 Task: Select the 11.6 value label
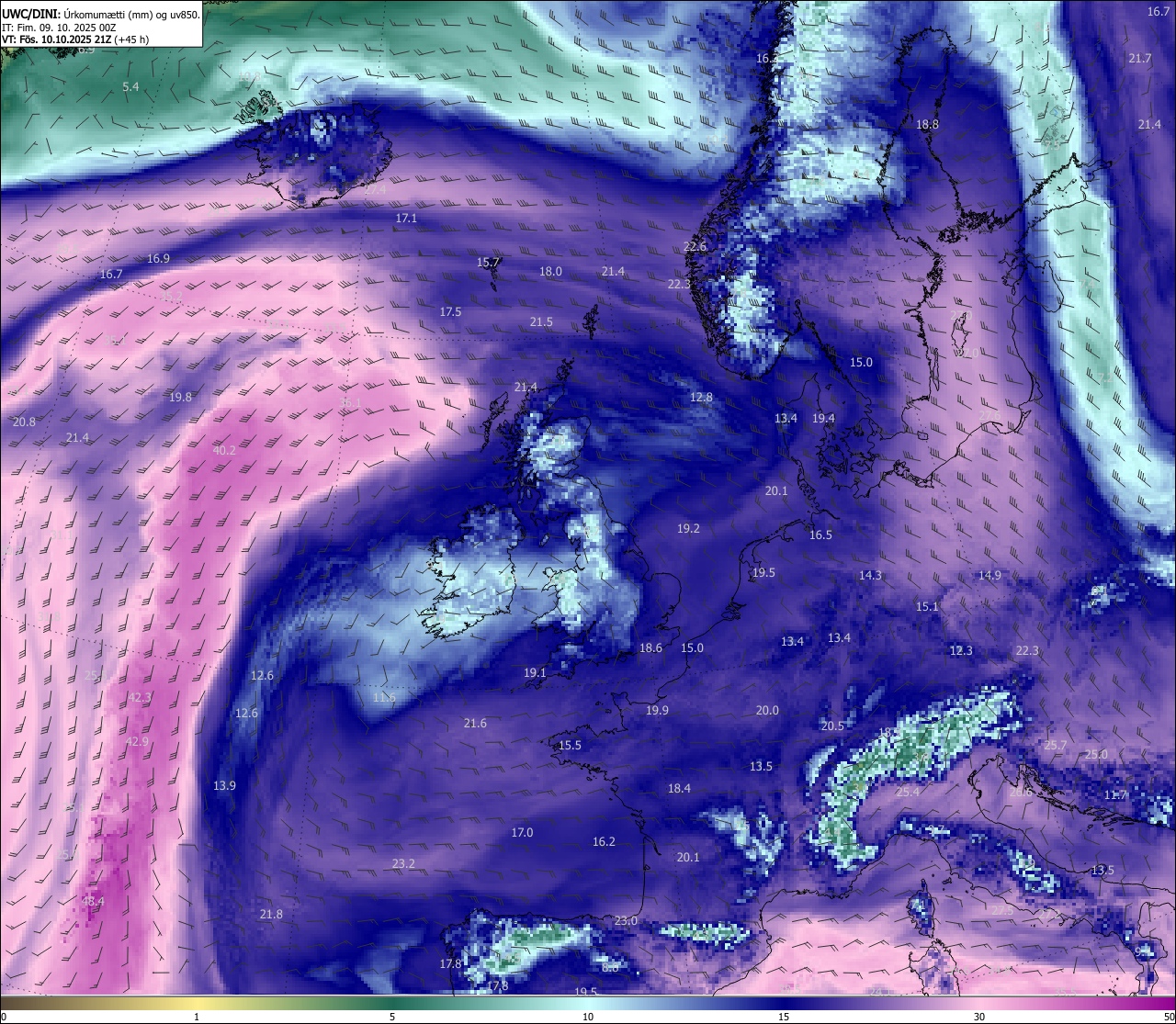click(384, 697)
